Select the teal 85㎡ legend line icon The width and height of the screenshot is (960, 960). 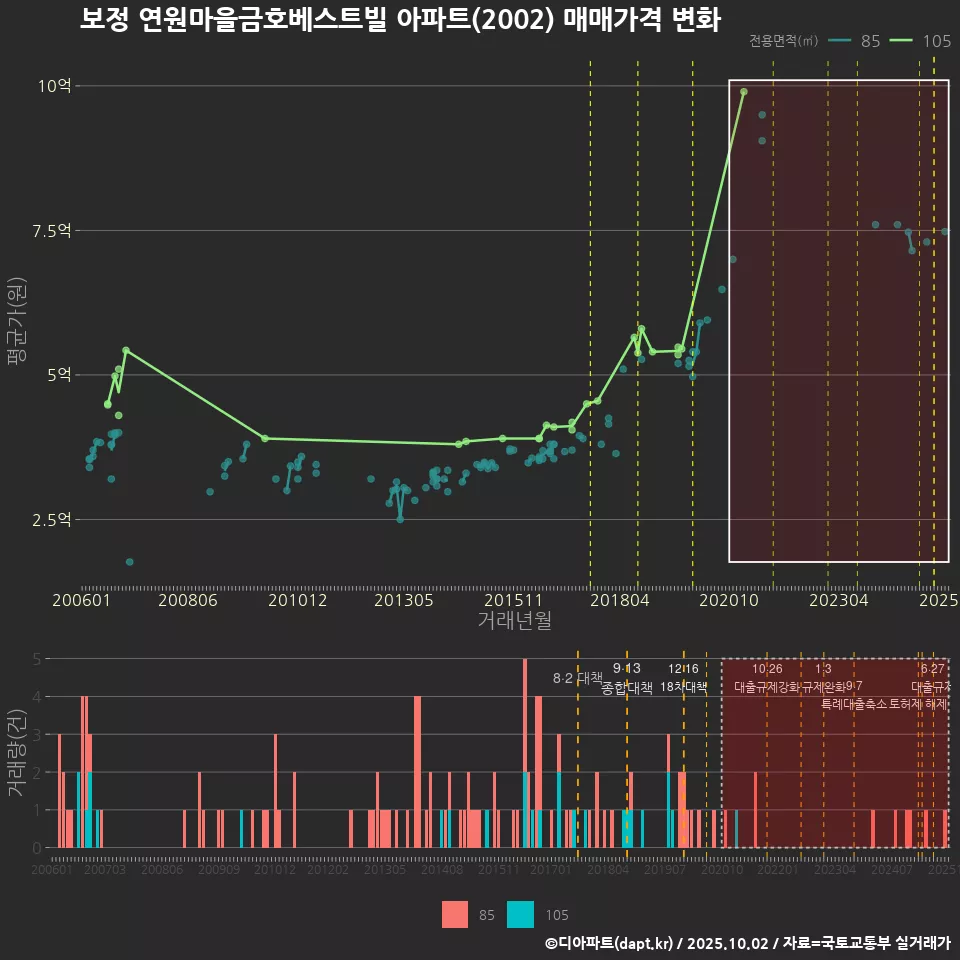(x=839, y=42)
